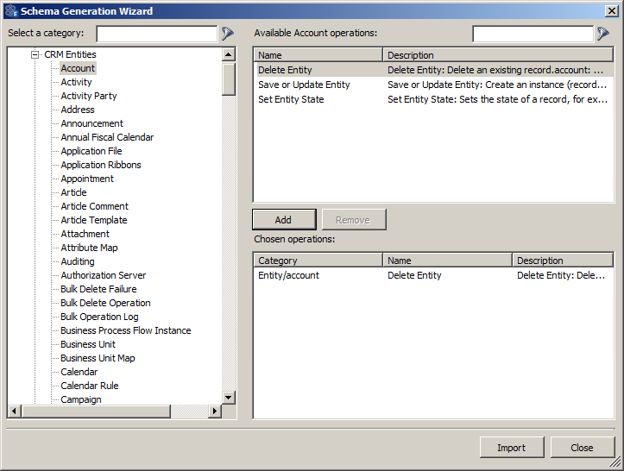Select the Campaign entity
The image size is (624, 471).
(x=80, y=400)
